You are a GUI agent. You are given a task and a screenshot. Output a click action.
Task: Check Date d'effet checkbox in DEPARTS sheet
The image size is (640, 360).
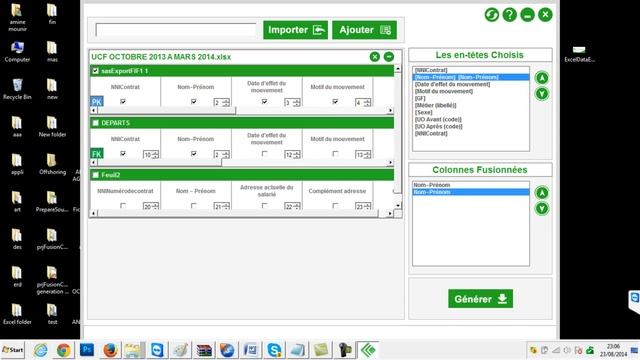point(264,154)
